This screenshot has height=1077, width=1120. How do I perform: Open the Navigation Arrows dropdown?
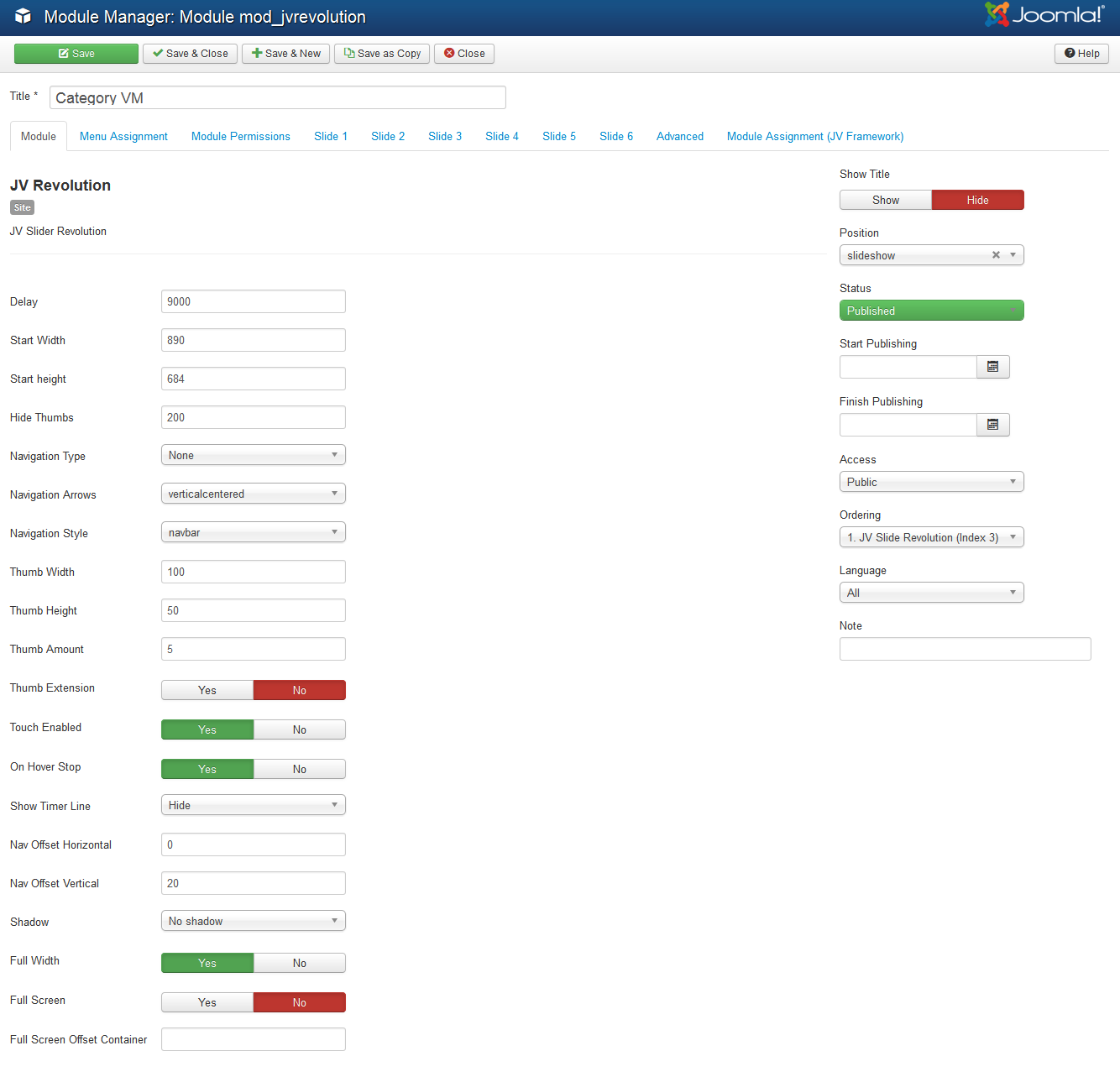click(254, 494)
